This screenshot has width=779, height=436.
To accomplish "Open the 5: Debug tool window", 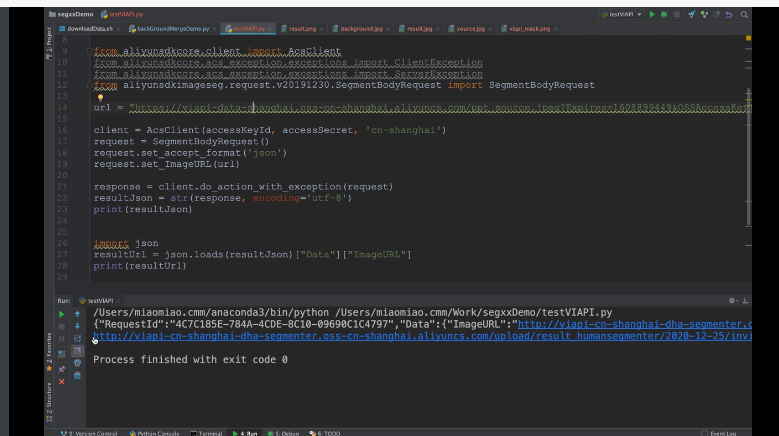I will 283,433.
